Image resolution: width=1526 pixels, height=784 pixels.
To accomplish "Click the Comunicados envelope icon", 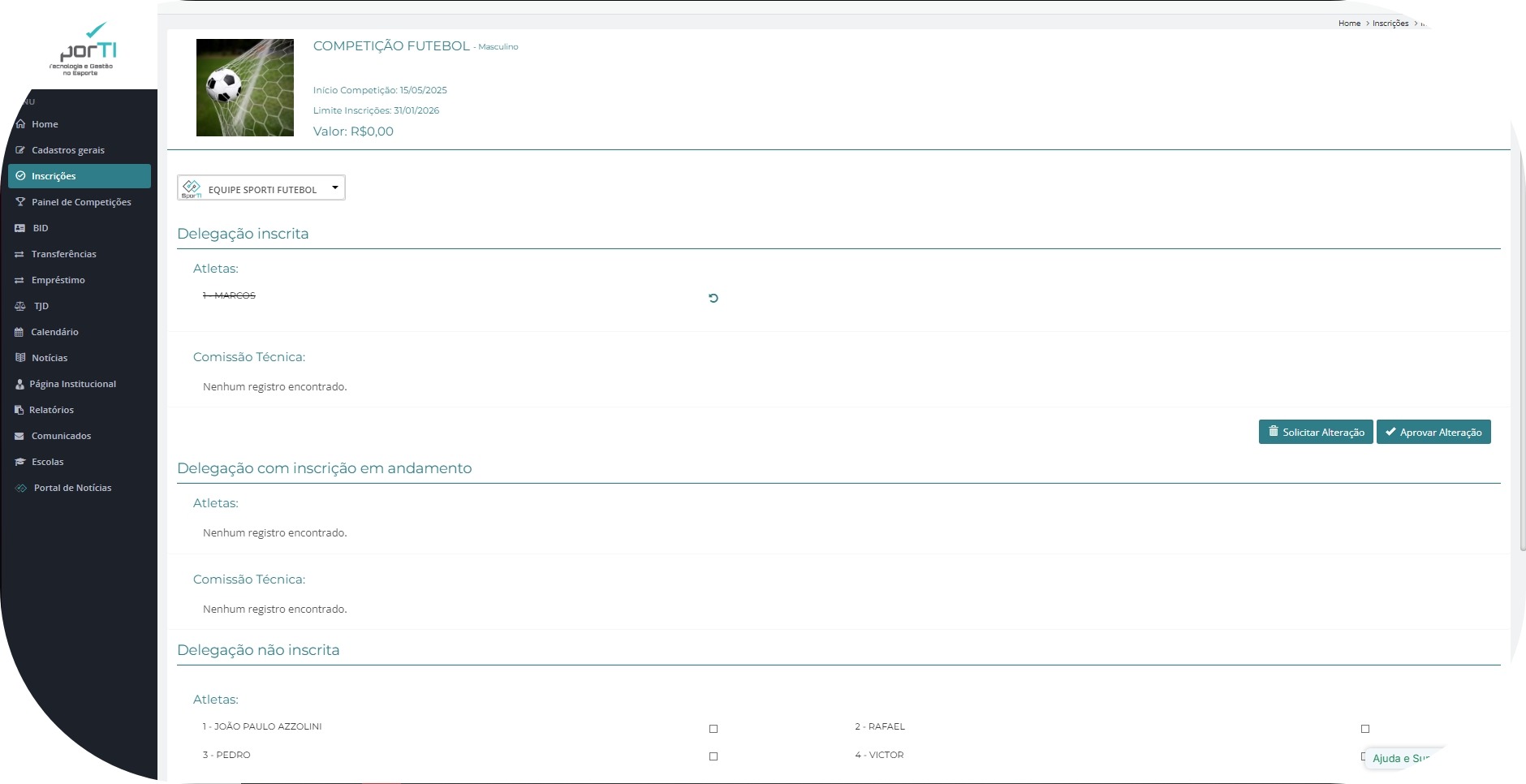I will (x=19, y=436).
